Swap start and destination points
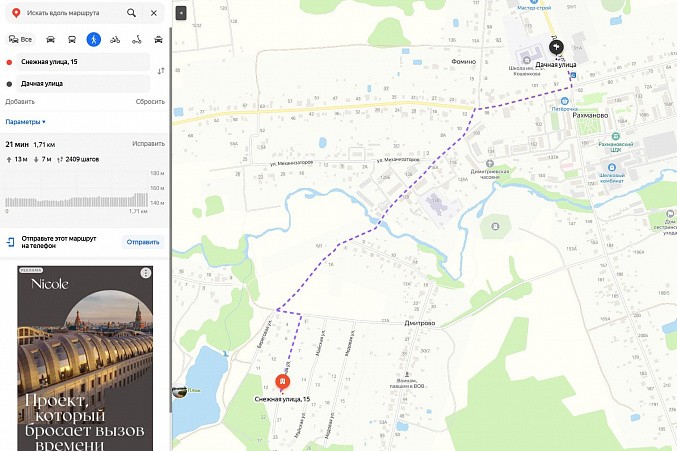Viewport: 677px width, 451px height. 161,71
